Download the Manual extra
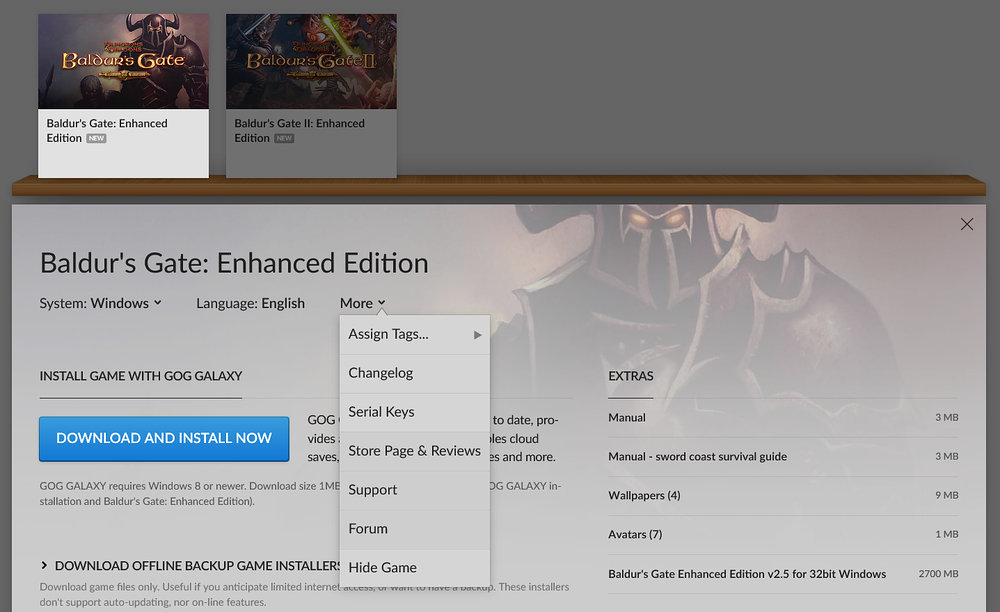 tap(783, 418)
